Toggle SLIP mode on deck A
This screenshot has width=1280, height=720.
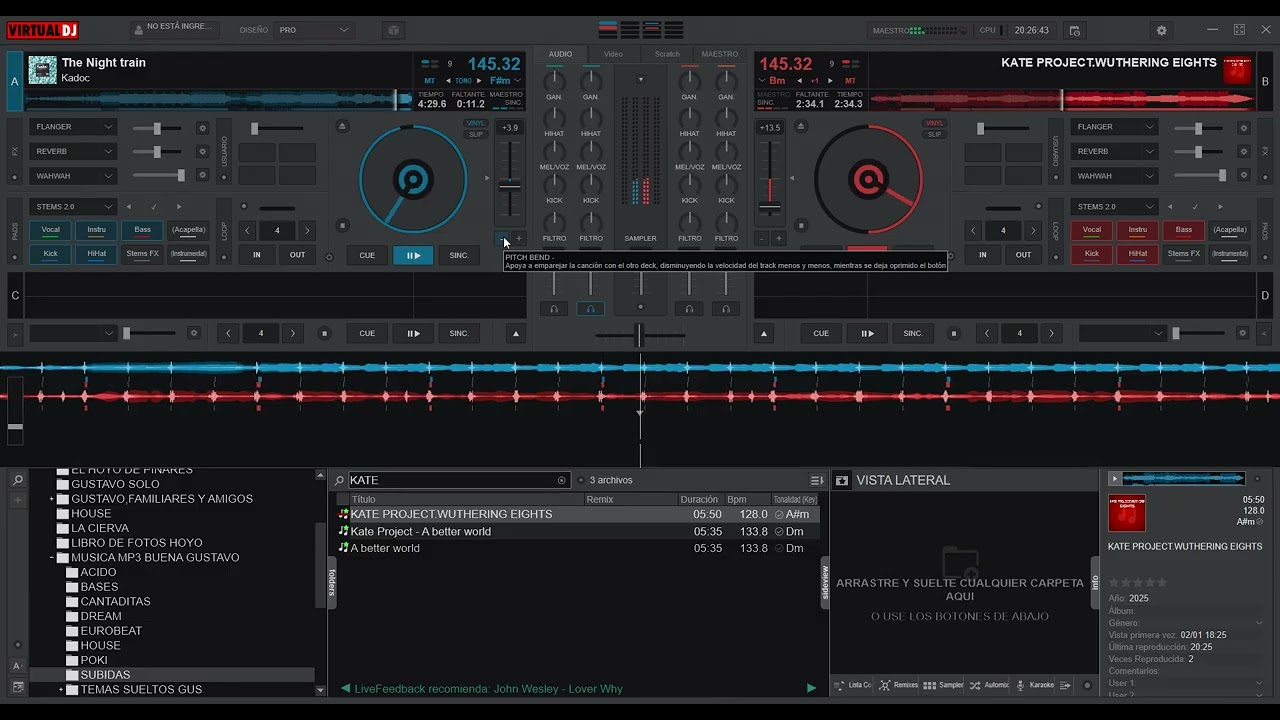(476, 134)
